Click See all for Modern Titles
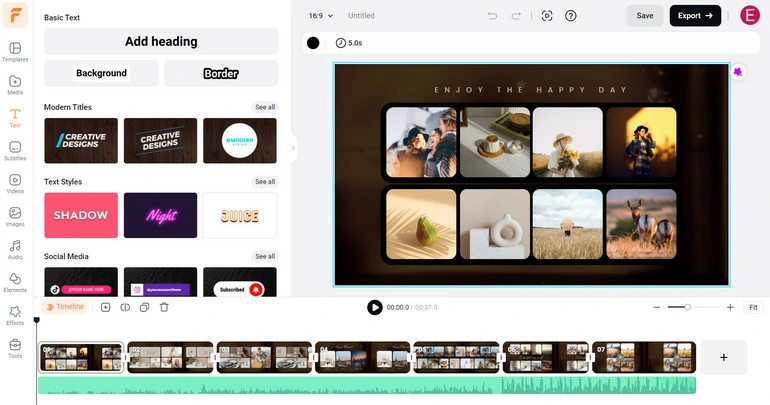The image size is (770, 405). [x=265, y=107]
